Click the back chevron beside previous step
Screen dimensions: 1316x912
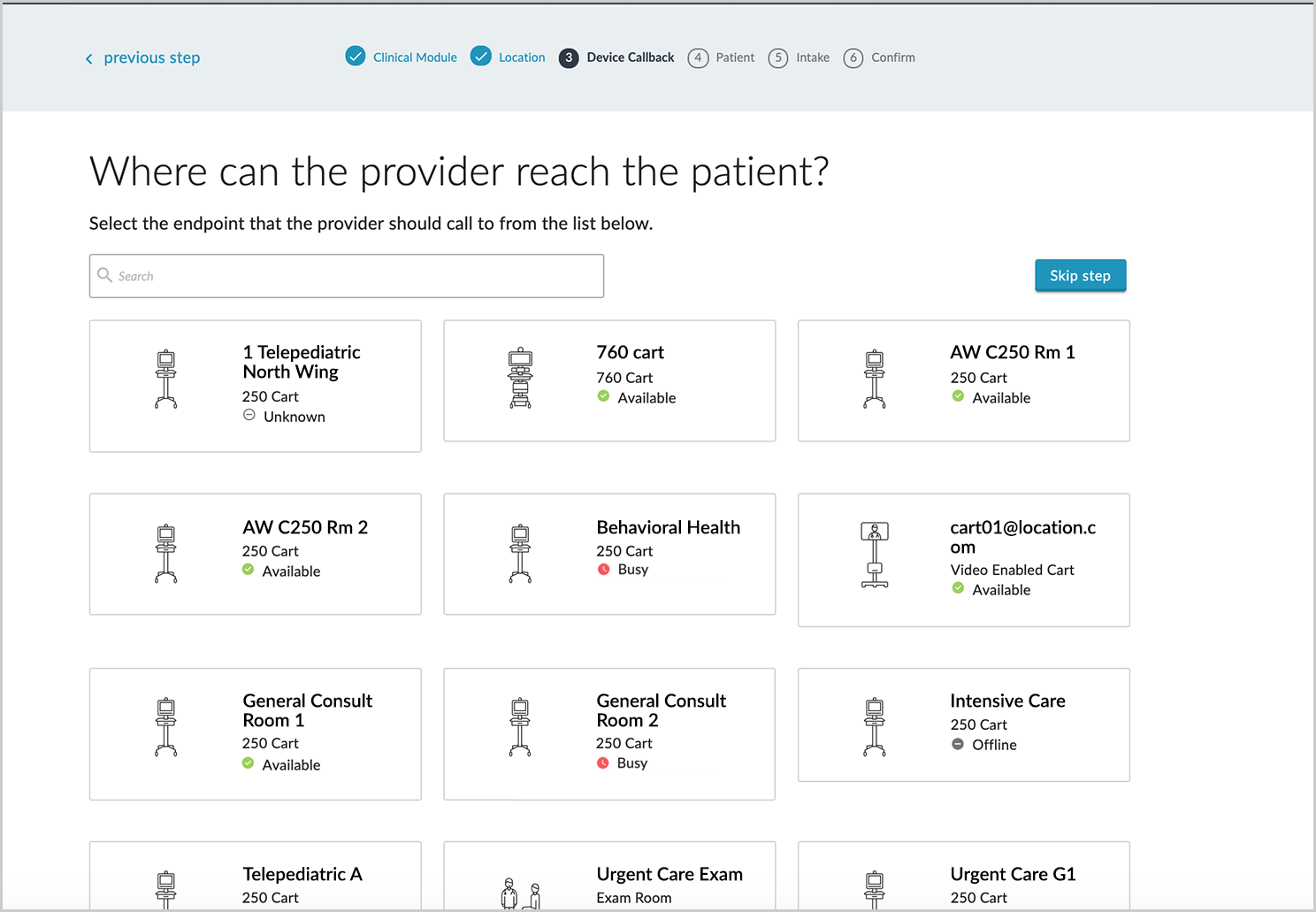pos(88,58)
